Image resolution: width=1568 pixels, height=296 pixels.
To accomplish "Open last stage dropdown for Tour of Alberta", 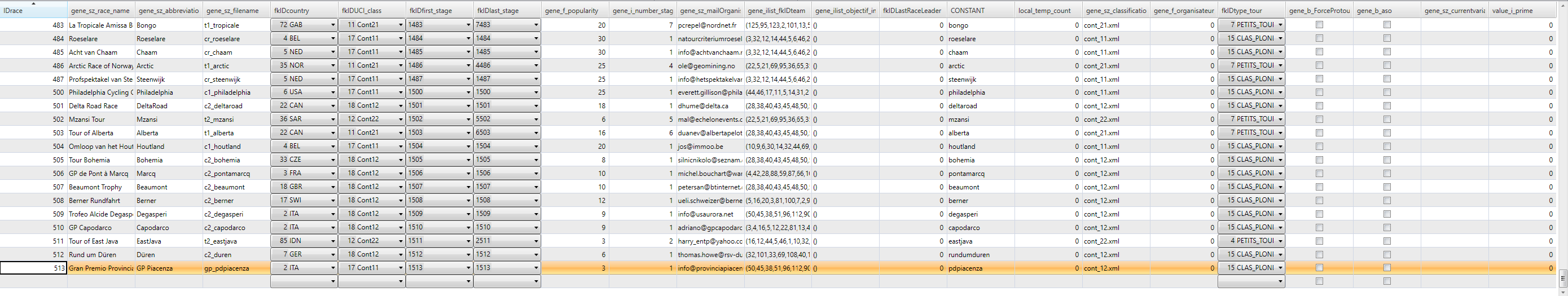I will coord(535,132).
